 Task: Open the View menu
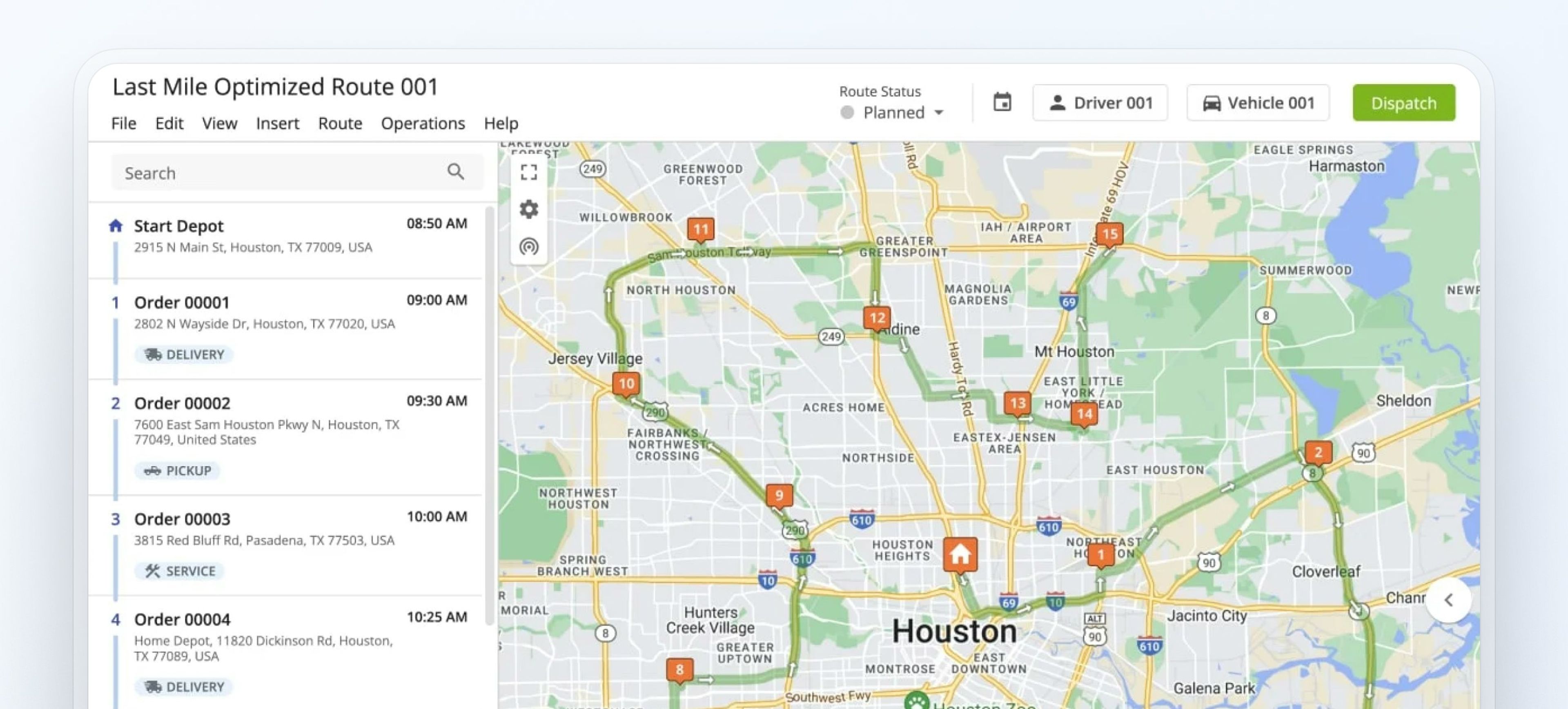[x=219, y=124]
